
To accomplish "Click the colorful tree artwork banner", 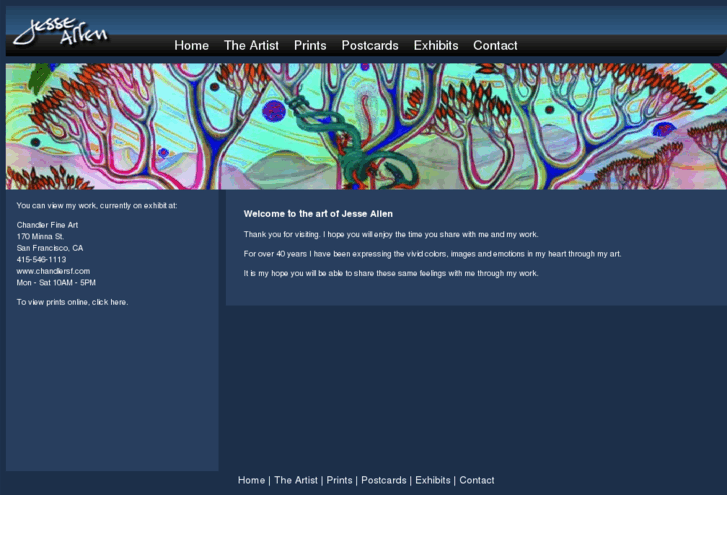I will (366, 126).
